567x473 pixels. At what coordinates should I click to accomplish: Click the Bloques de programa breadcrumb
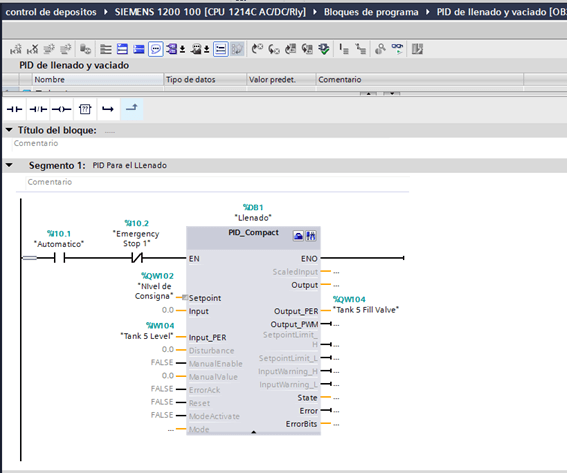[371, 12]
